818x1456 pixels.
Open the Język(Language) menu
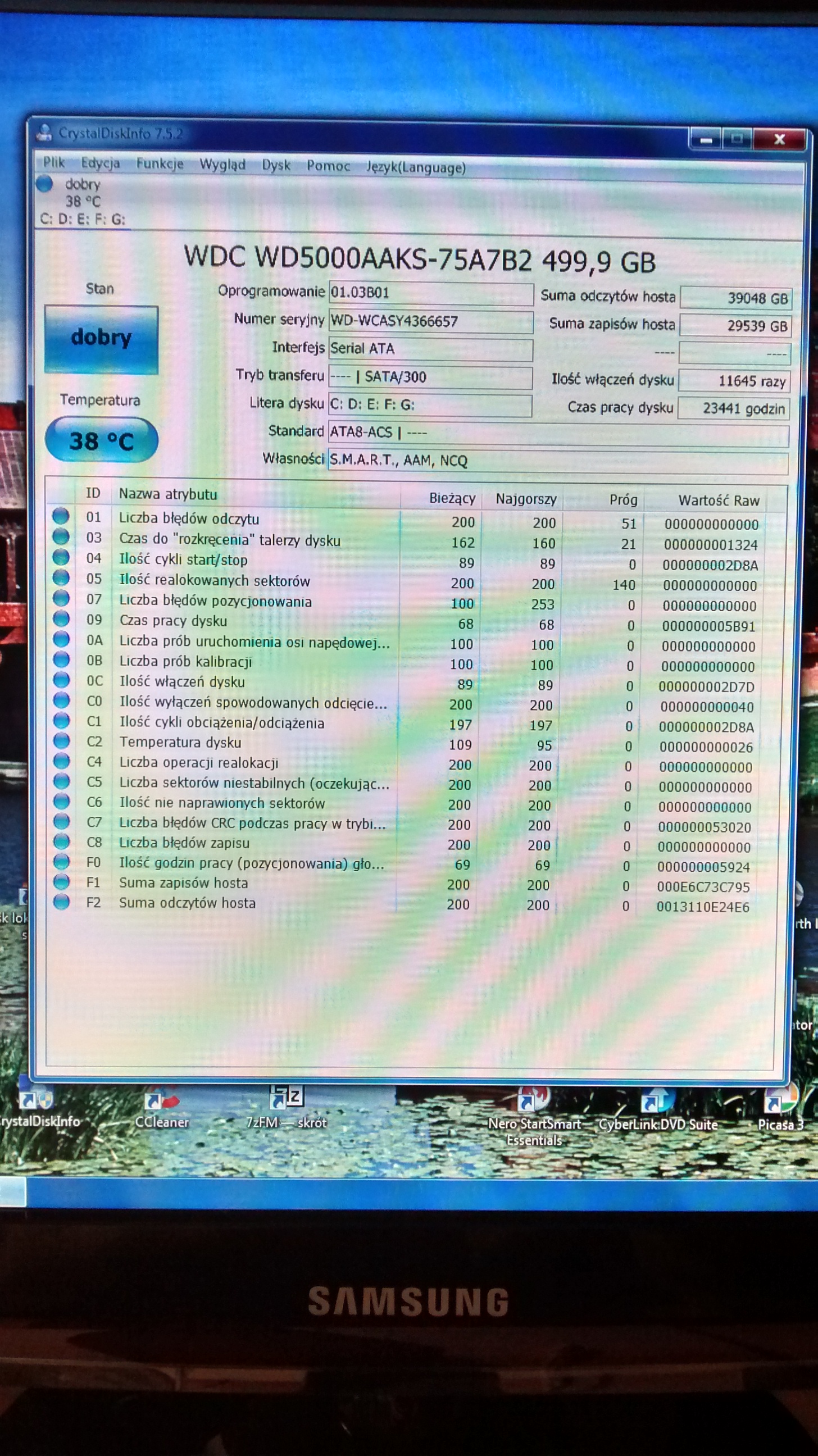416,167
